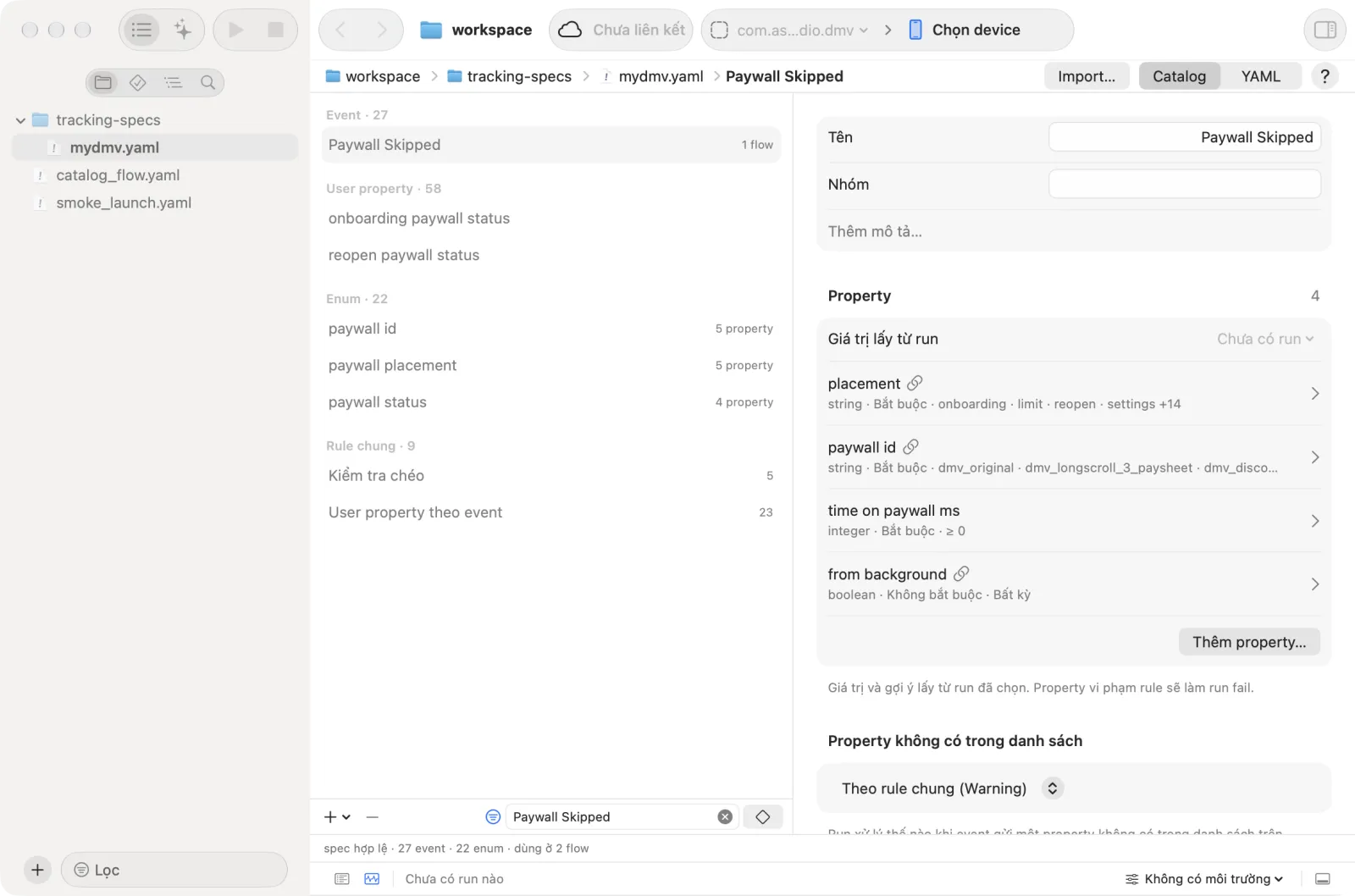The width and height of the screenshot is (1355, 896).
Task: Toggle the diamond filter button at bottom
Action: click(x=762, y=817)
